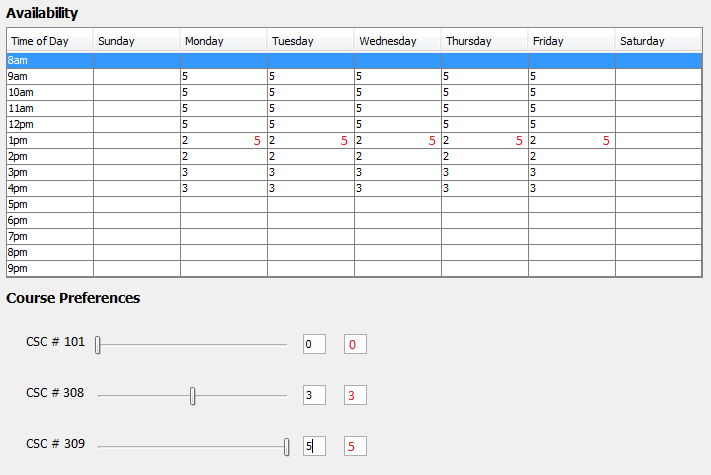
Task: Click Tuesday 1pm availability cell
Action: 310,141
